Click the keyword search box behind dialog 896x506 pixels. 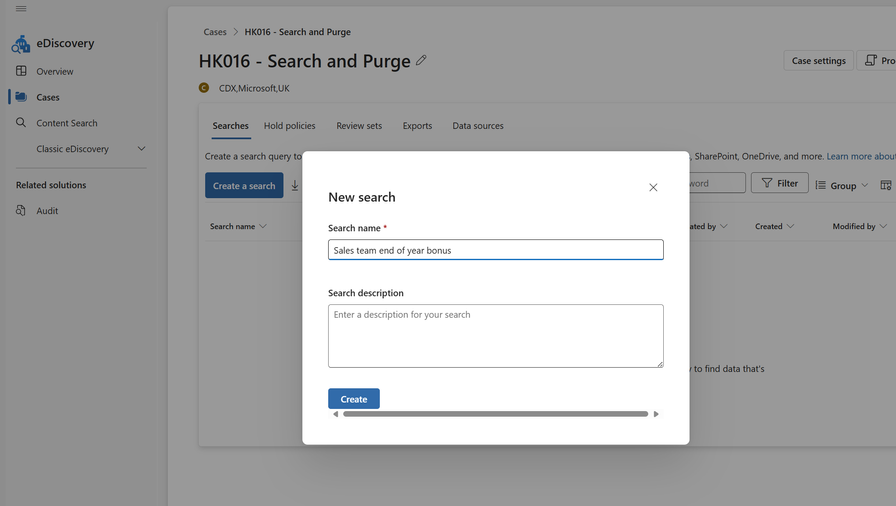[x=717, y=183]
